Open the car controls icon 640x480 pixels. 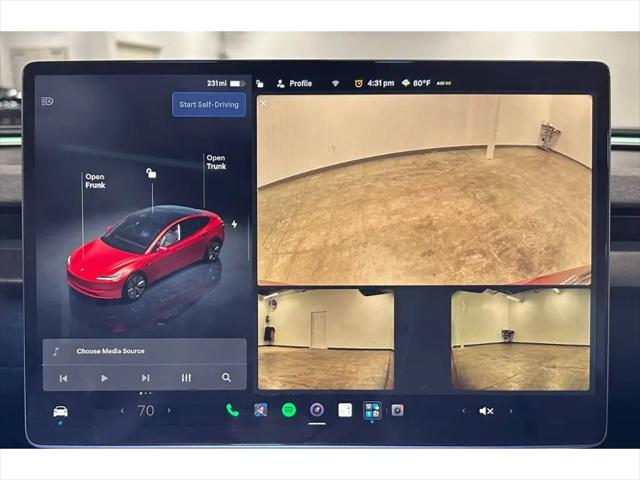point(60,411)
